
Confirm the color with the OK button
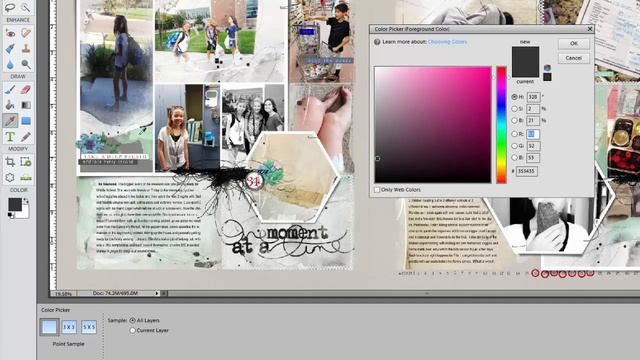(573, 43)
